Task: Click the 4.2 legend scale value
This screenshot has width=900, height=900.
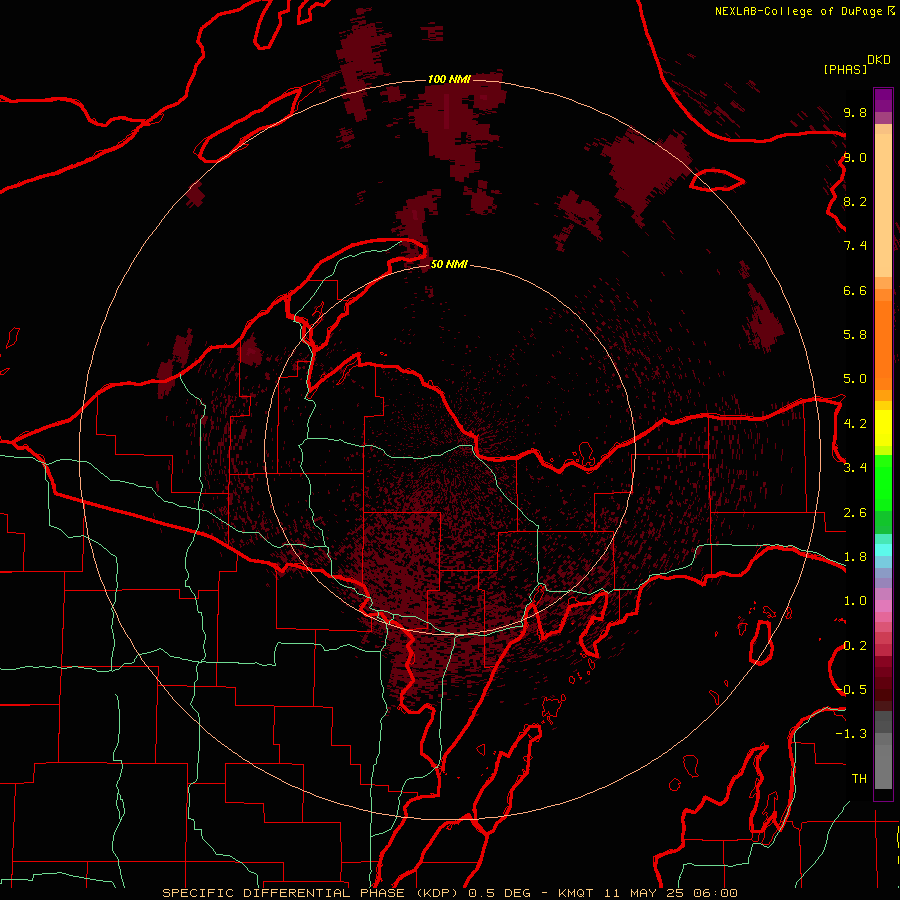Action: coord(855,424)
